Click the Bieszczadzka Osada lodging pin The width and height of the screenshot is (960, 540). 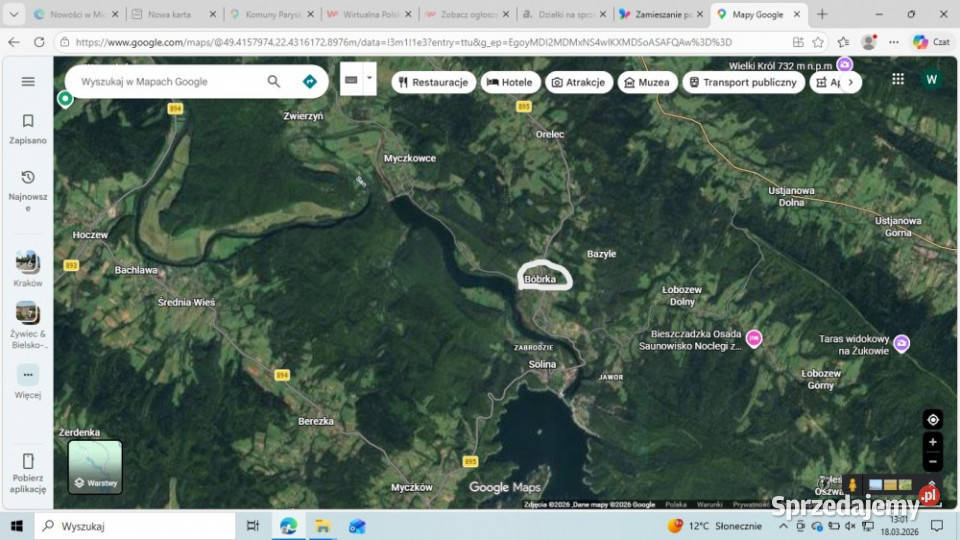point(754,338)
